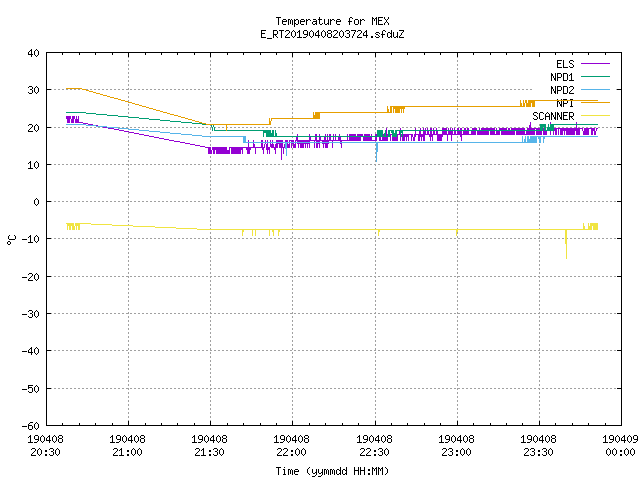
Task: Click the orange NPI legend line sample
Action: pyautogui.click(x=596, y=102)
